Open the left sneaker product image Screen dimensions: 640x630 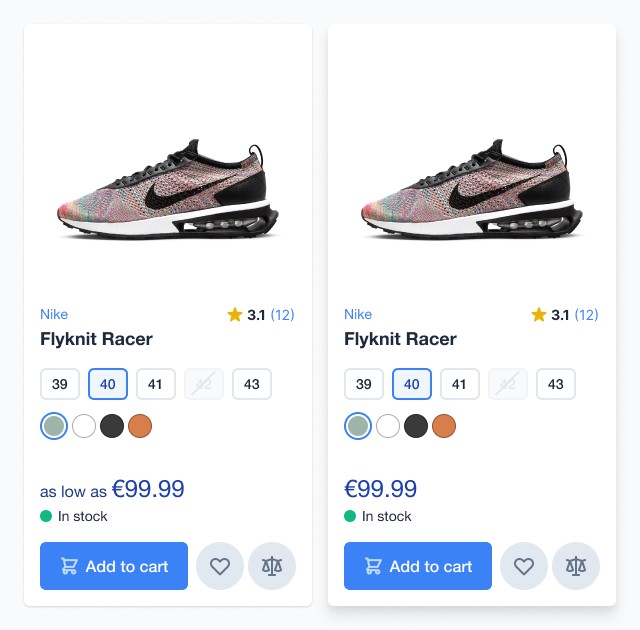[168, 189]
